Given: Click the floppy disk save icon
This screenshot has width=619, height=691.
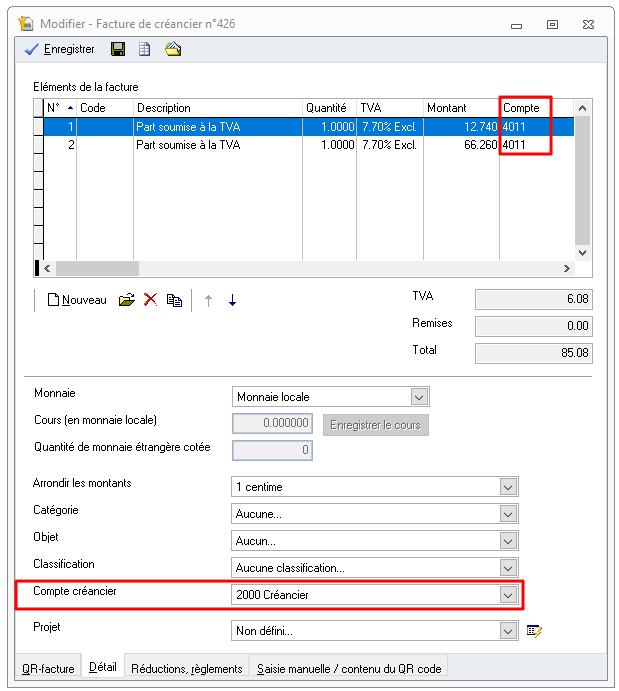Looking at the screenshot, I should 118,49.
